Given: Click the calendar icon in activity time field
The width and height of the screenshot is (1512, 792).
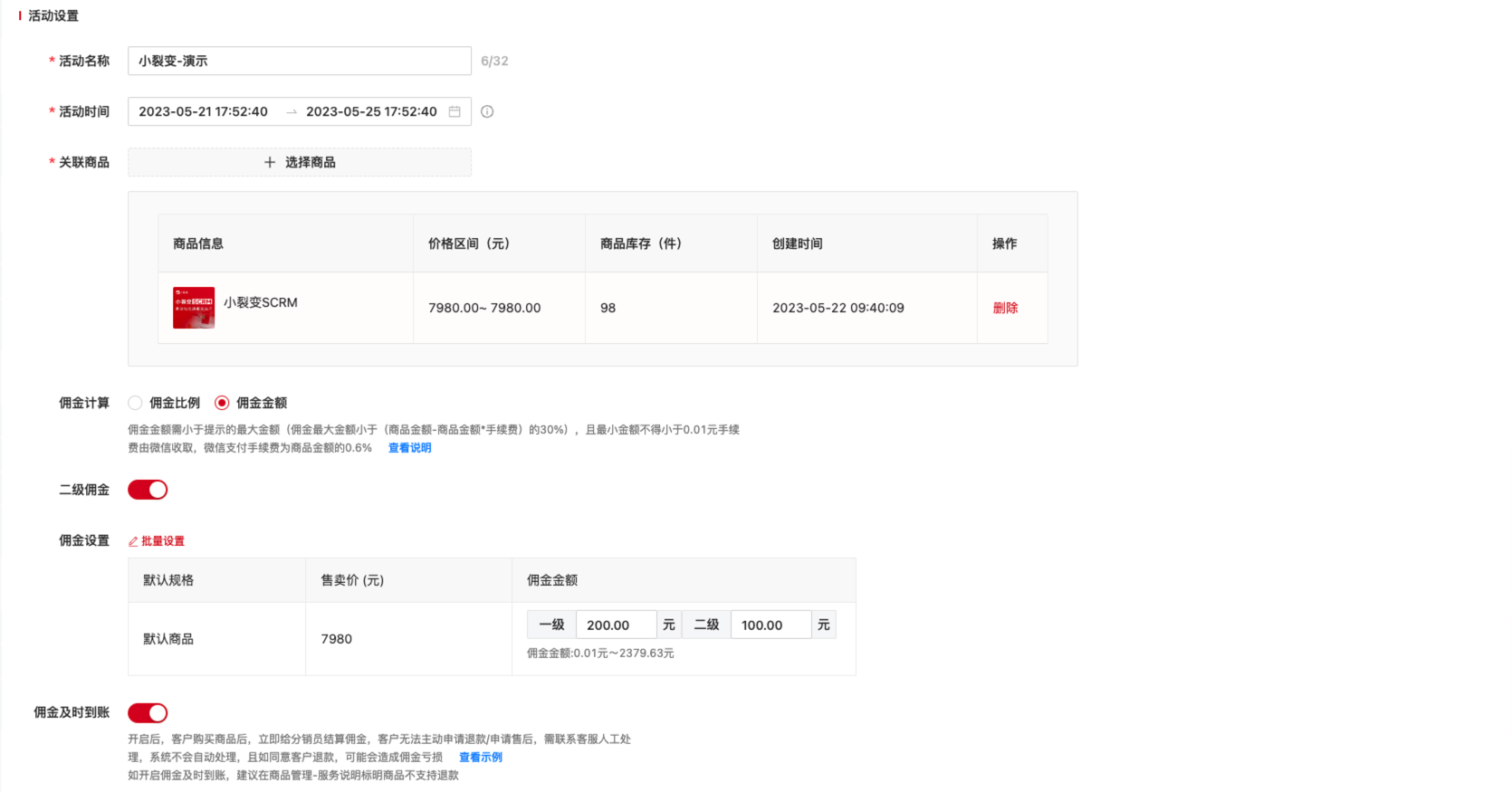Looking at the screenshot, I should tap(455, 111).
